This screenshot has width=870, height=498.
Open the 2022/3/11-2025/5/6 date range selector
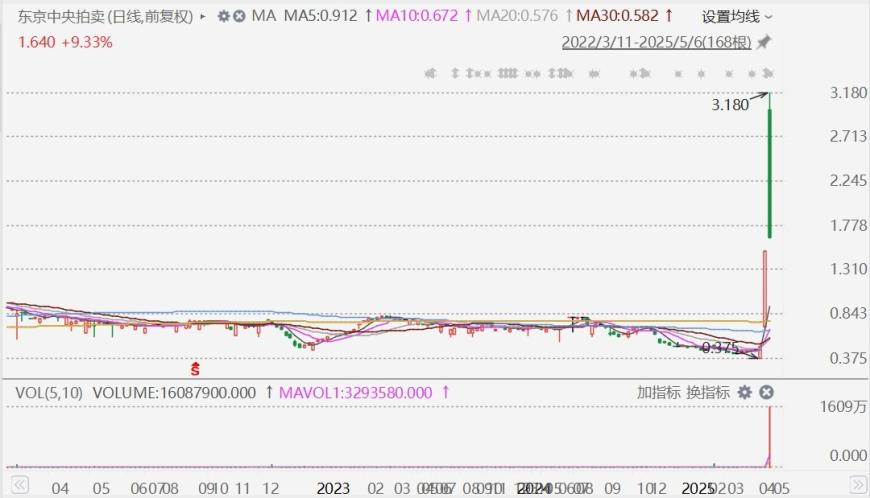click(656, 42)
